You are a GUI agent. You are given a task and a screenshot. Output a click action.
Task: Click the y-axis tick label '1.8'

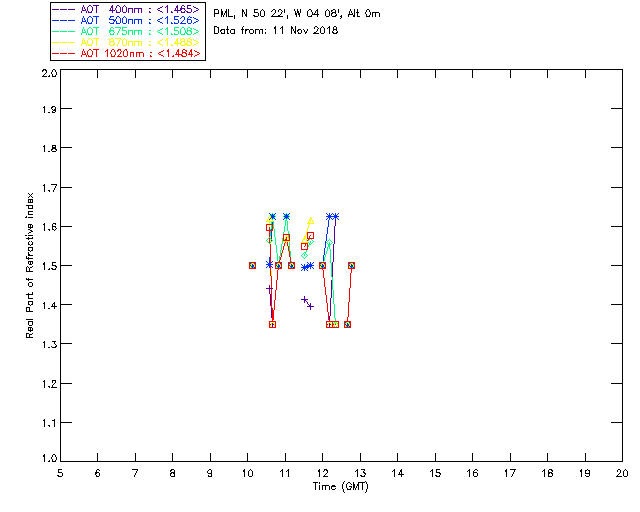tap(49, 148)
